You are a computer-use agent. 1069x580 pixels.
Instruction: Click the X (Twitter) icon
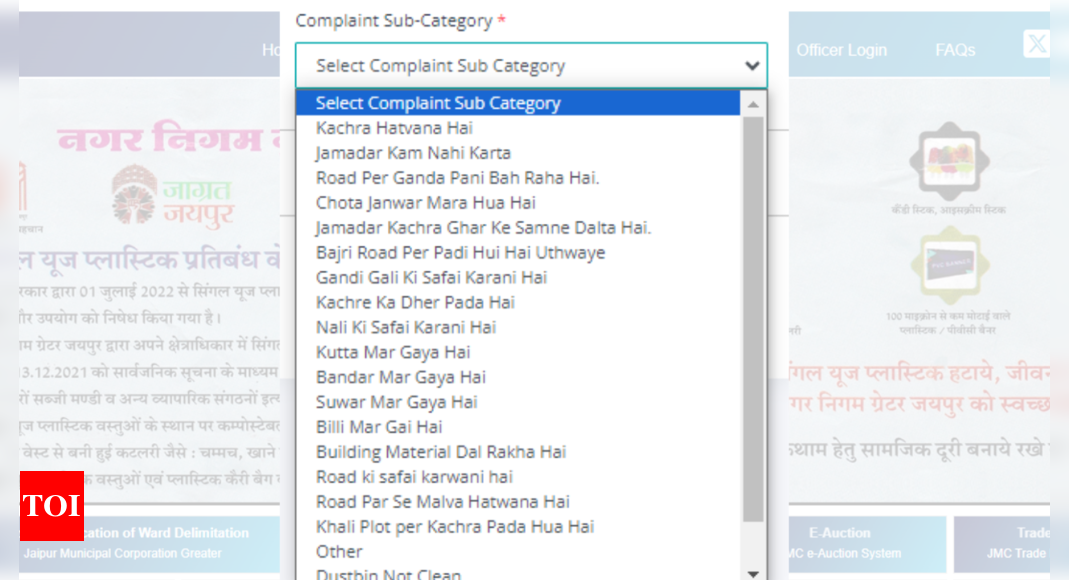point(1036,44)
